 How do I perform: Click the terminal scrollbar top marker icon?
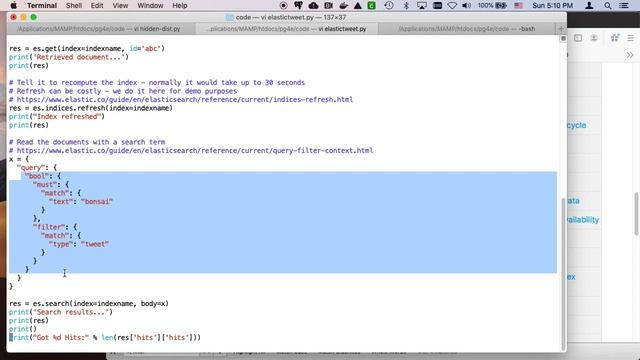[563, 38]
